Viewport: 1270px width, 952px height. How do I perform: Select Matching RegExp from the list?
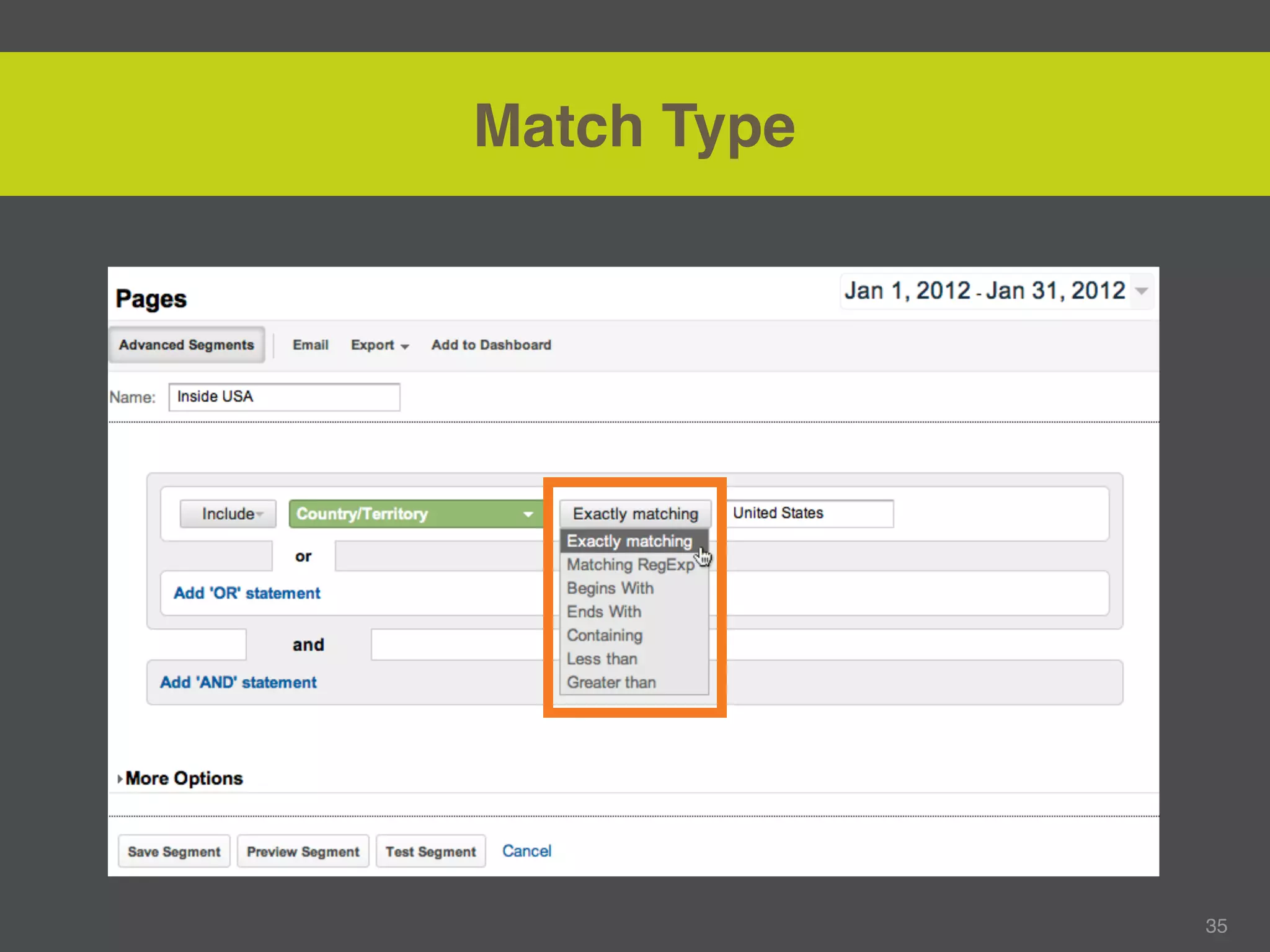(630, 565)
